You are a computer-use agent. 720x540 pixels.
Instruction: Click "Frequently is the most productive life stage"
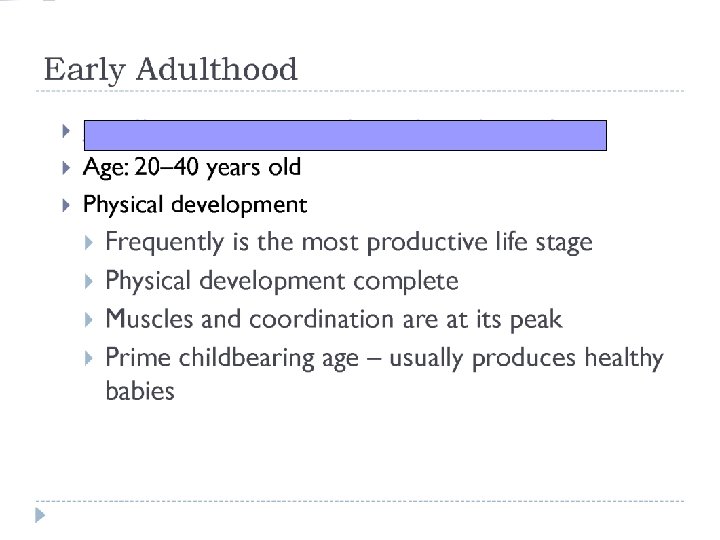tap(349, 243)
